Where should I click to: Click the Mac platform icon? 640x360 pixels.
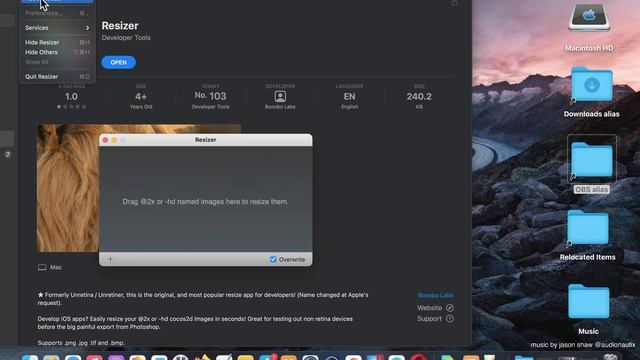pyautogui.click(x=42, y=267)
